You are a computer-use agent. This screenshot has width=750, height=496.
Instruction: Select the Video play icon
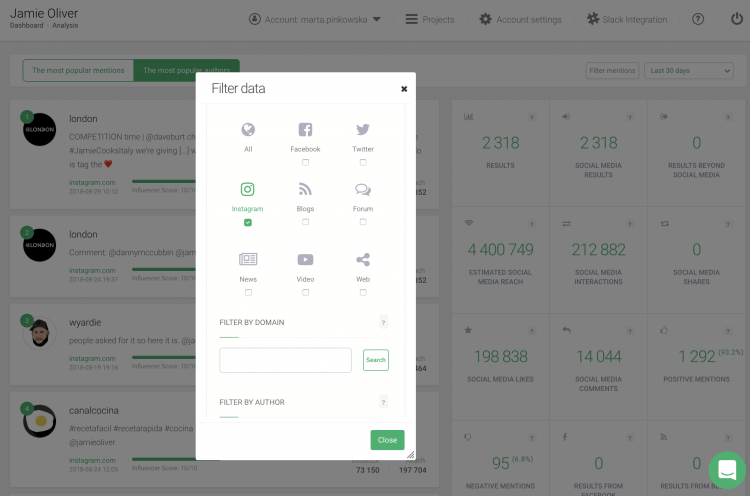coord(305,260)
